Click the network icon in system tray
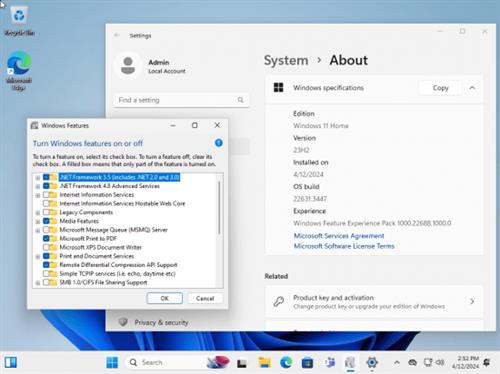The image size is (500, 374). 428,362
